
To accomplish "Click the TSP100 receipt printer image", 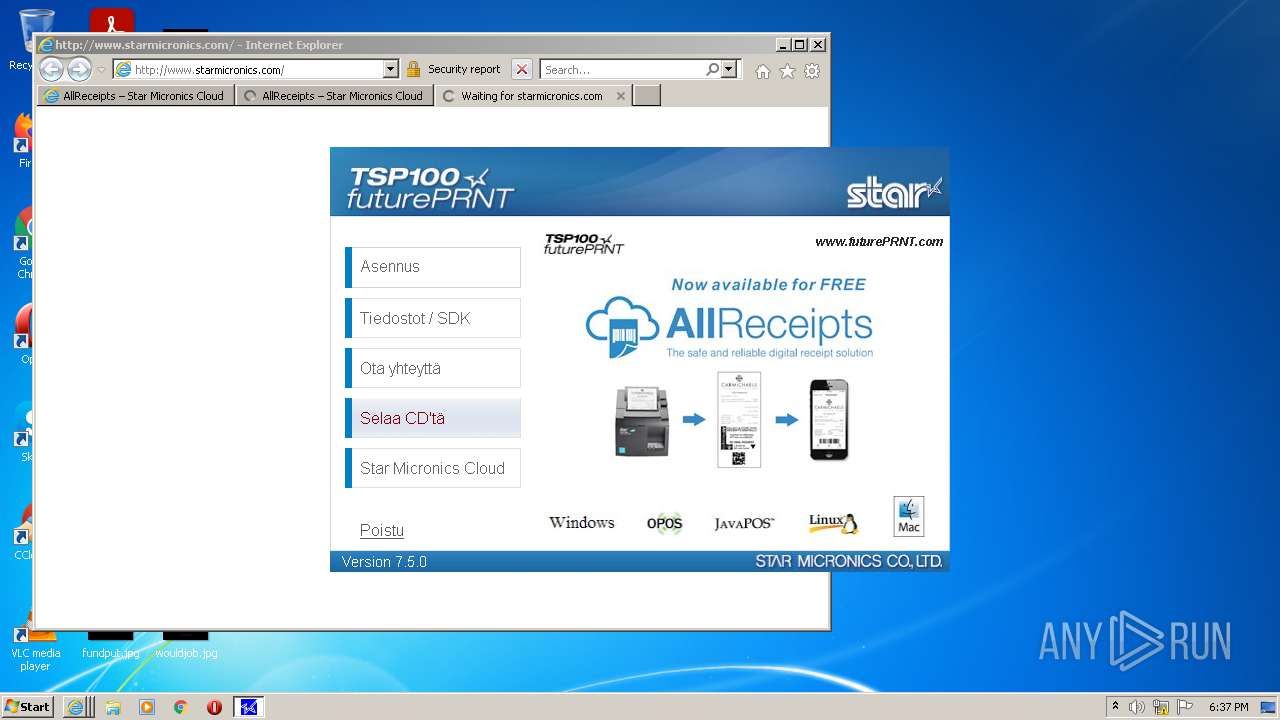I will 640,421.
